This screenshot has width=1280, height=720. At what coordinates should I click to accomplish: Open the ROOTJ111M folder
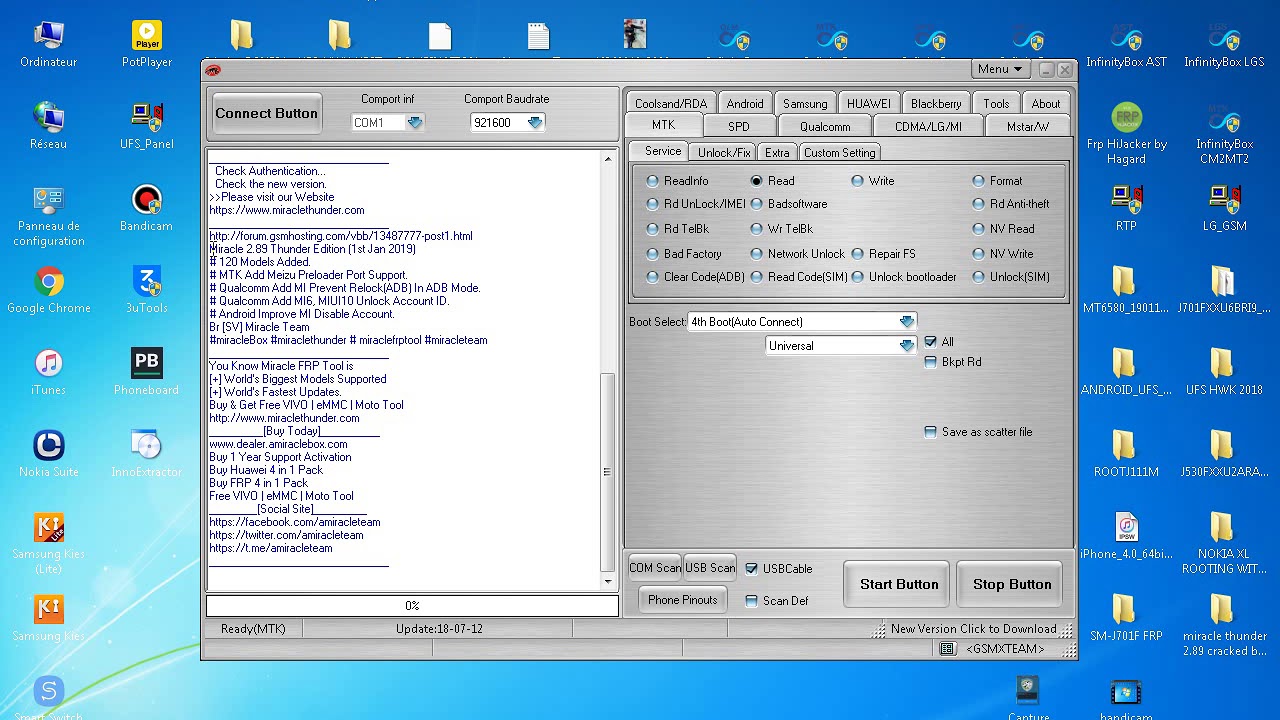pos(1126,455)
